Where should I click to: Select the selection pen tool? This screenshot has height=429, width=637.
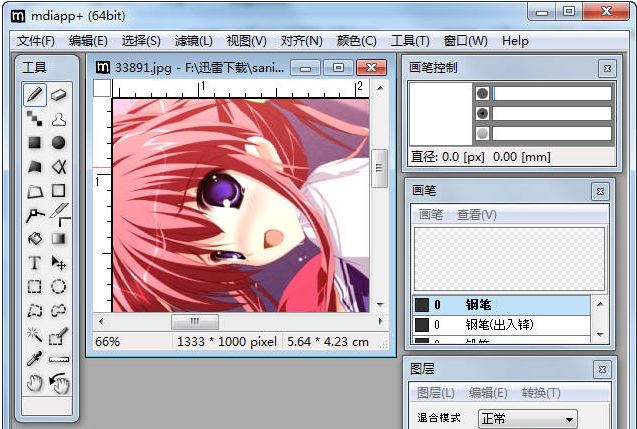click(58, 335)
